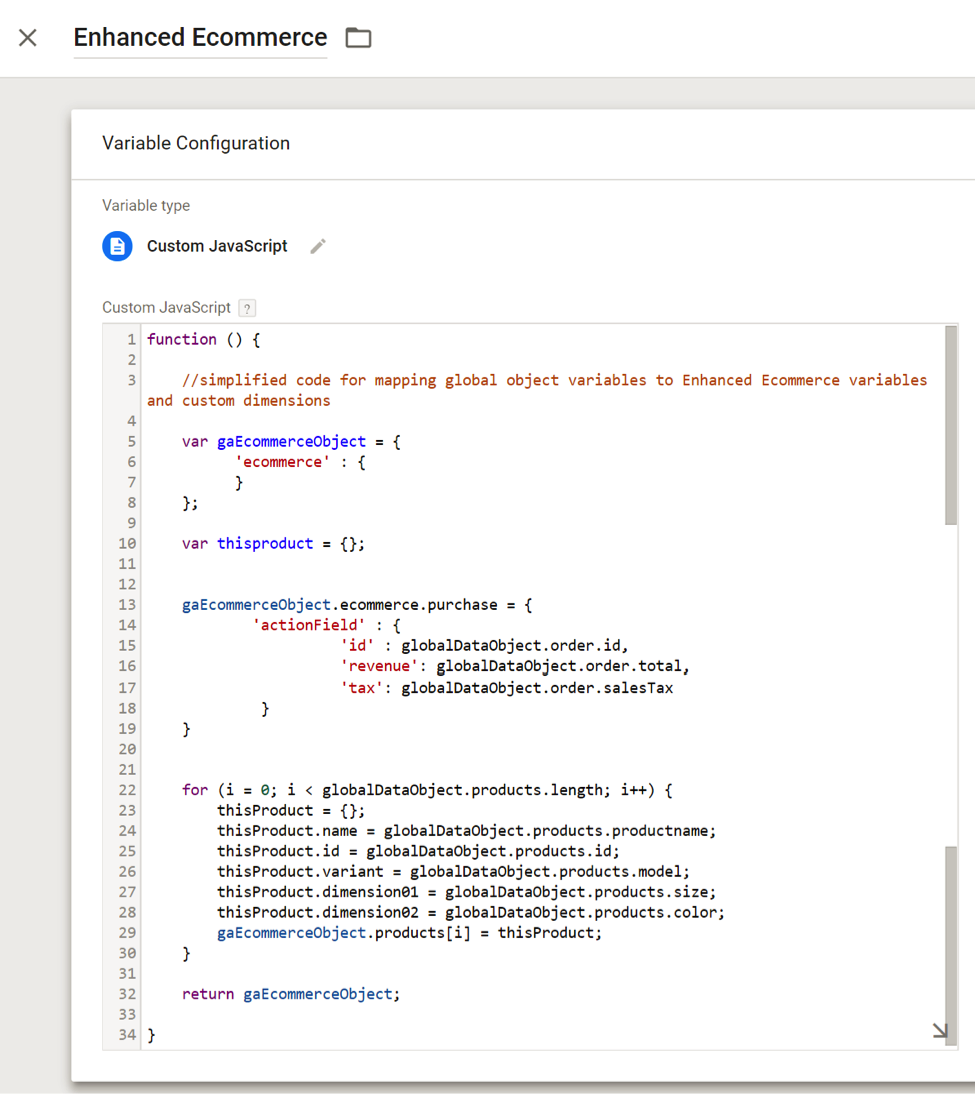The height and width of the screenshot is (1094, 975).
Task: Click thisProduct.dimension01 assignment line
Action: click(467, 892)
